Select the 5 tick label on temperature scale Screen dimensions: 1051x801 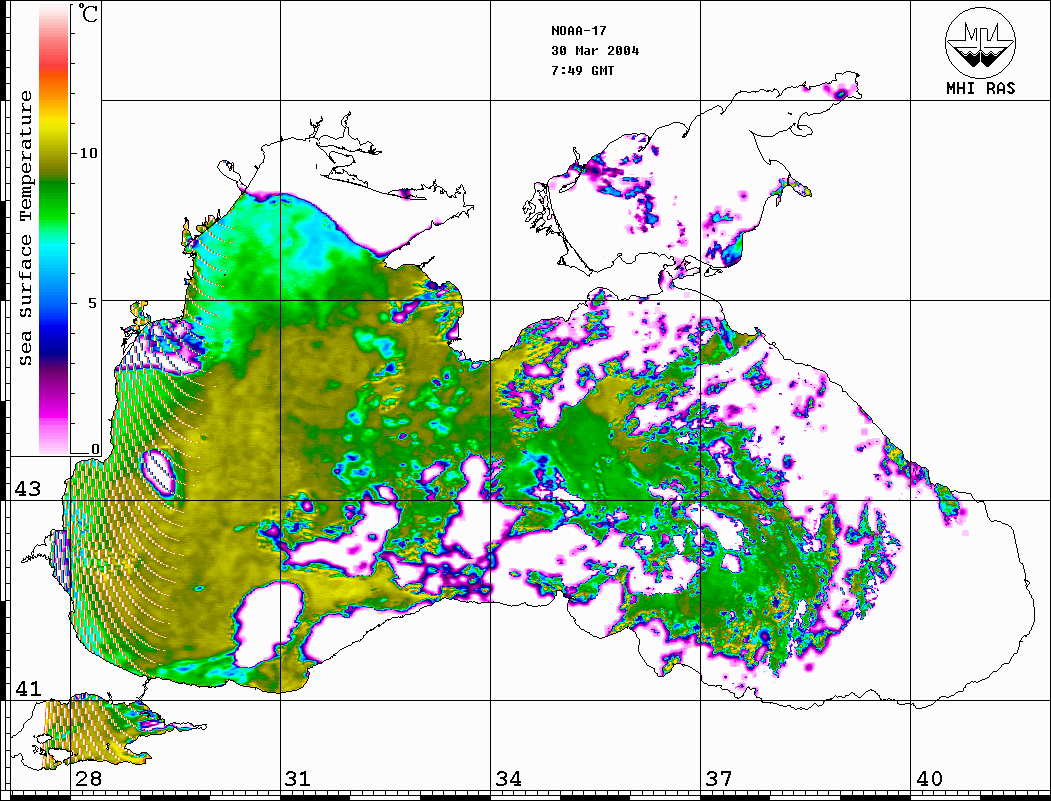tap(94, 302)
